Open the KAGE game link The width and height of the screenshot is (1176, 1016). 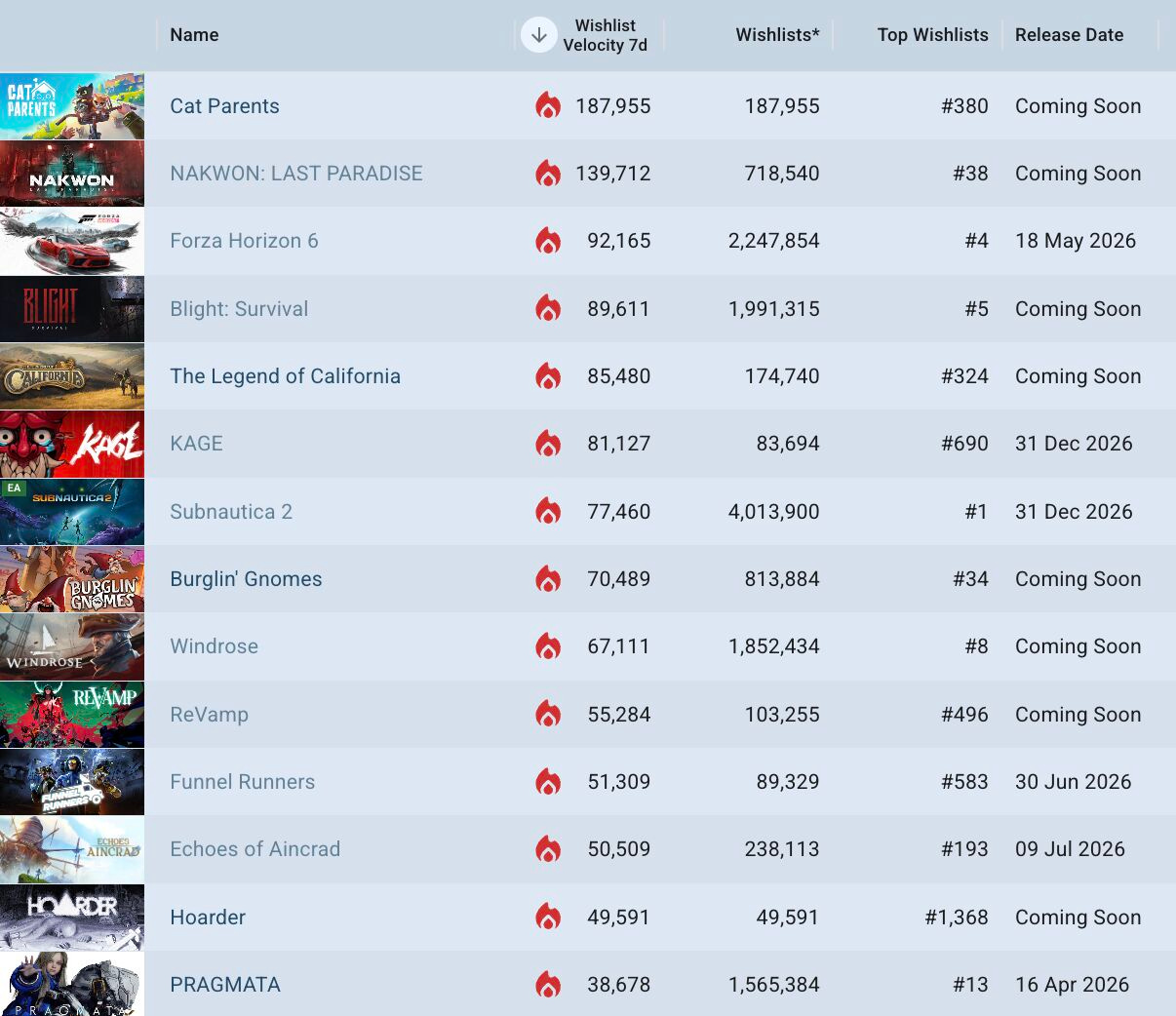coord(196,444)
